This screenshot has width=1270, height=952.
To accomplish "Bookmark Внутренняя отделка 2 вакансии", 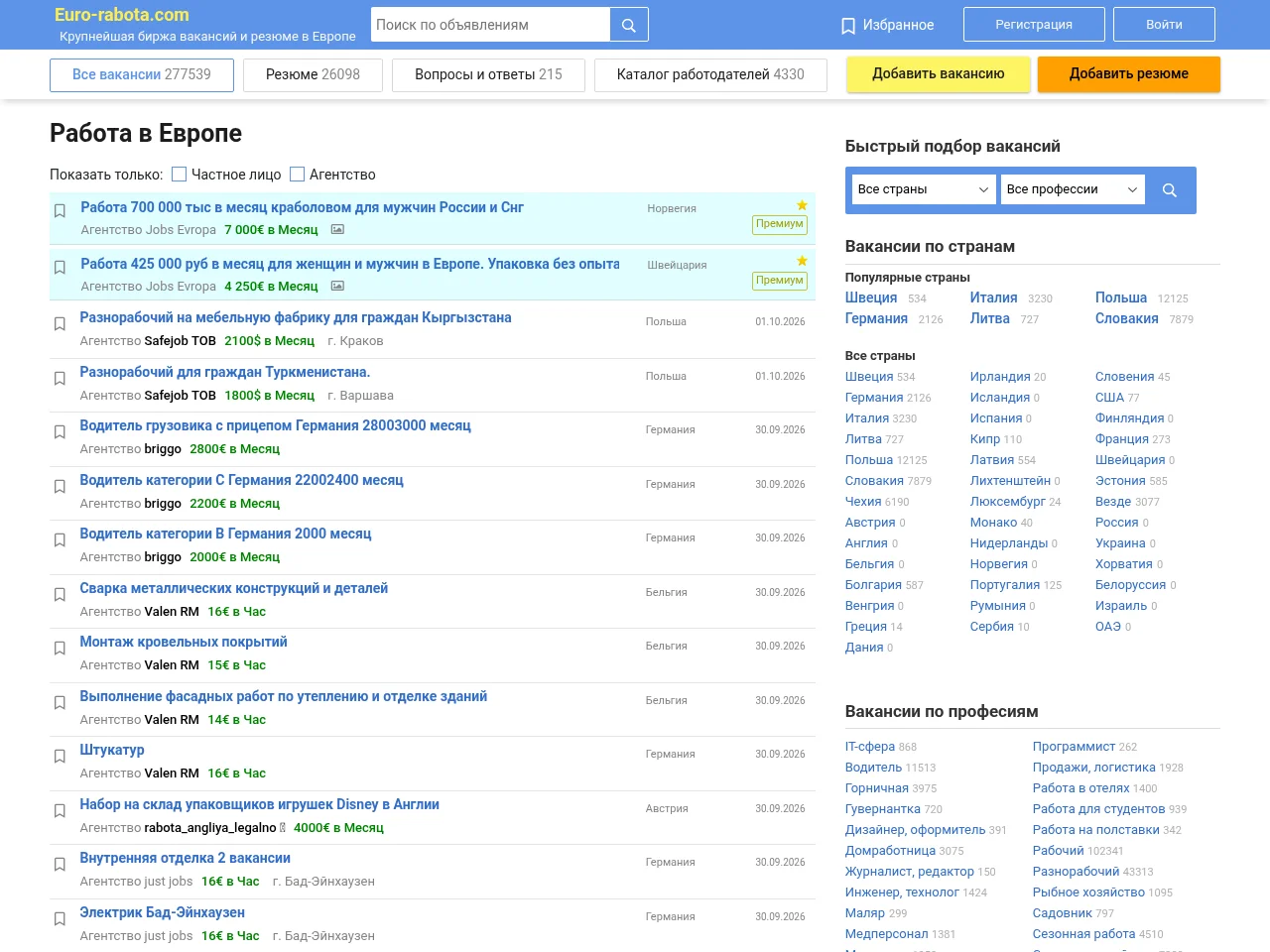I will (x=60, y=865).
